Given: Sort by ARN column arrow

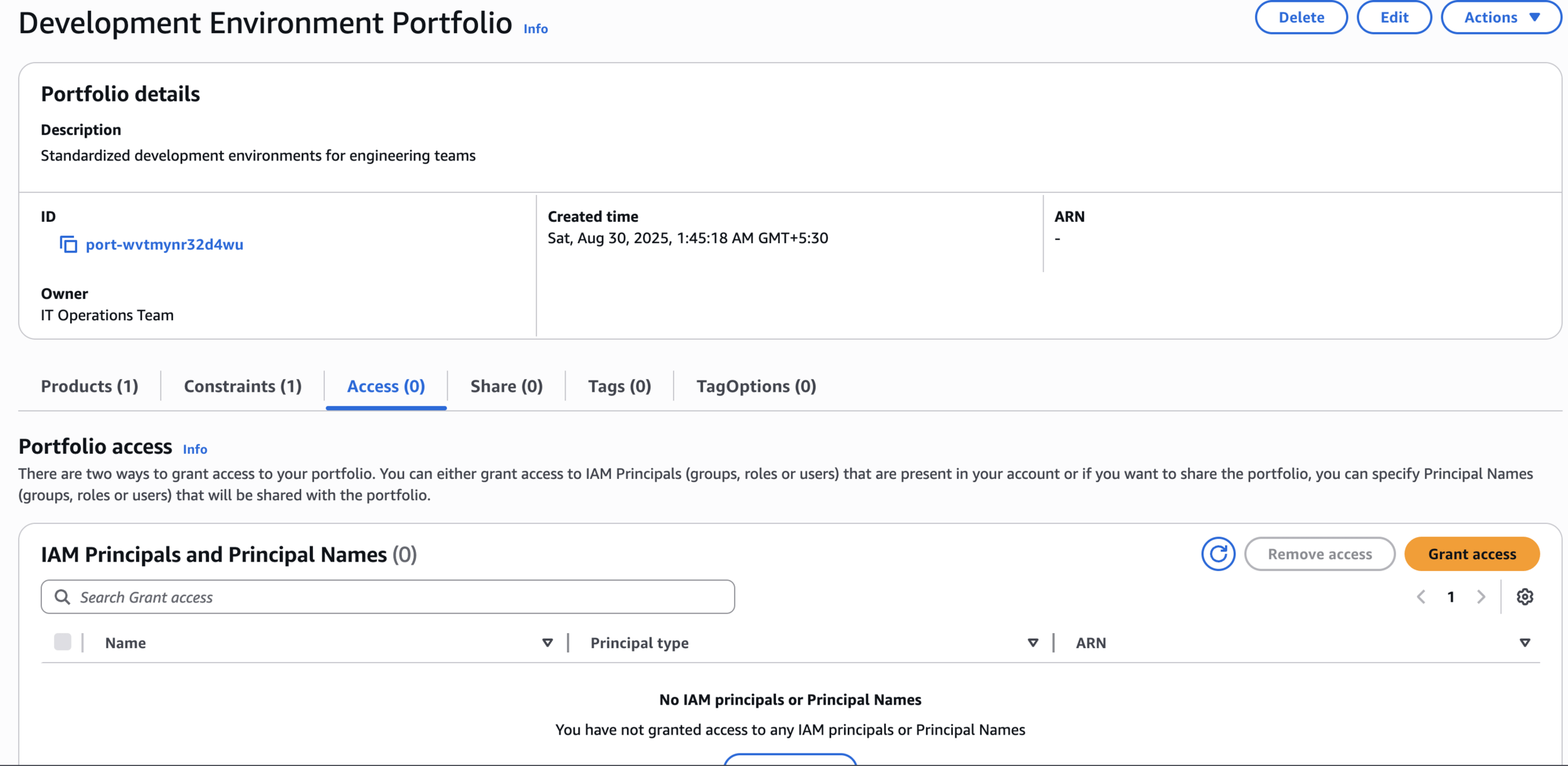Looking at the screenshot, I should point(1524,643).
